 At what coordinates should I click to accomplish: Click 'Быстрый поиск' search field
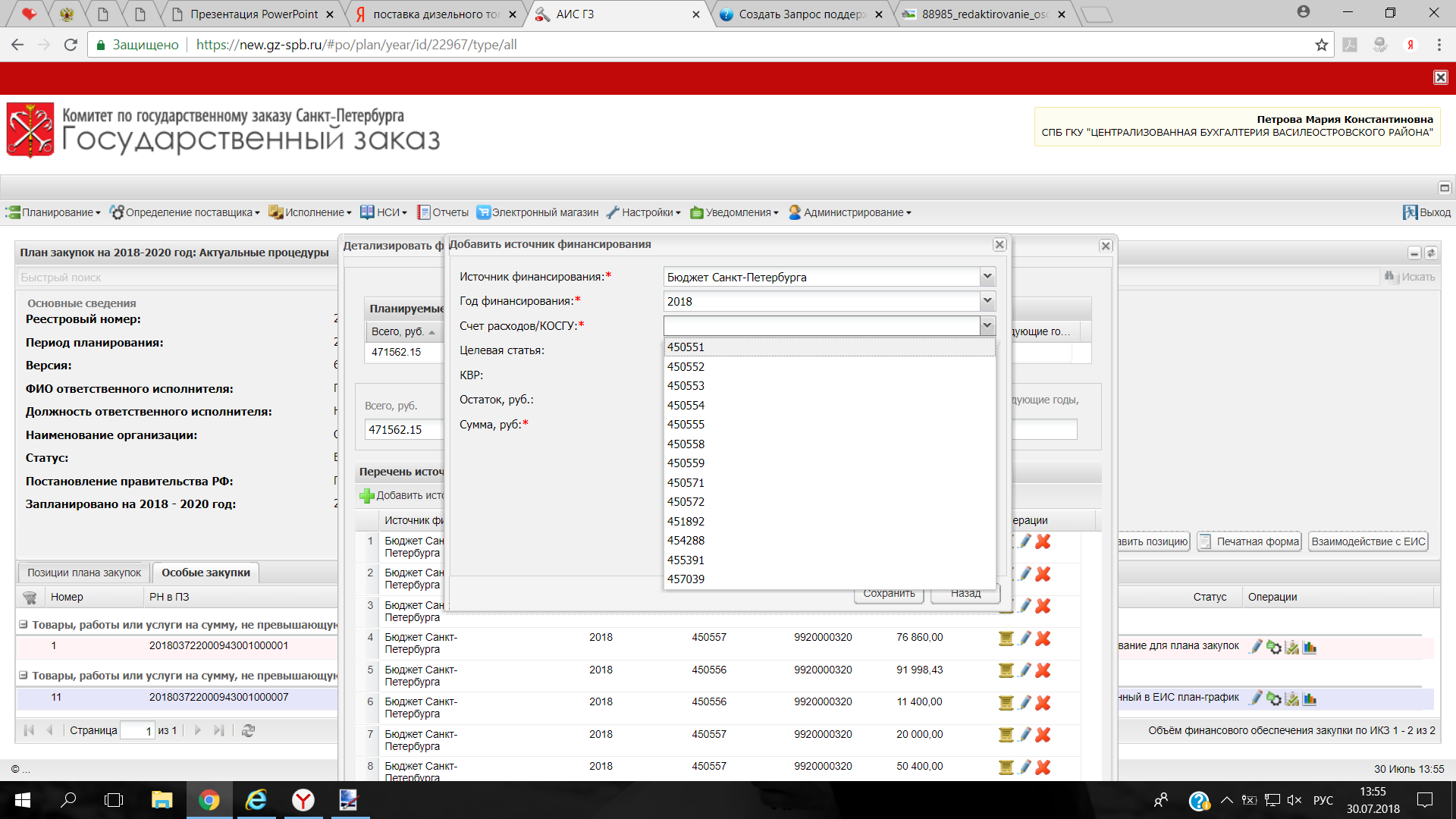174,278
